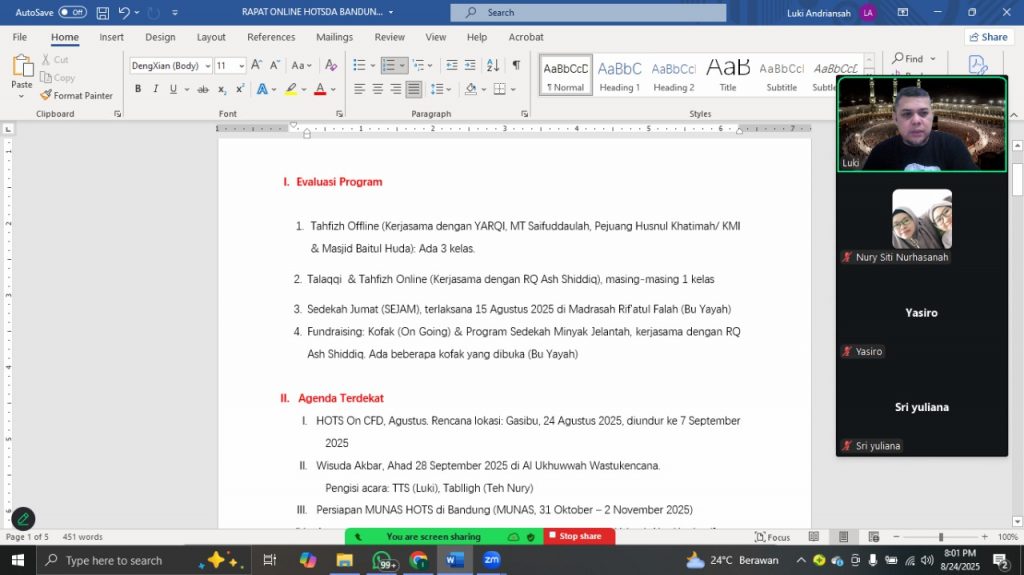
Task: Click the Format Painter tool
Action: [x=77, y=95]
